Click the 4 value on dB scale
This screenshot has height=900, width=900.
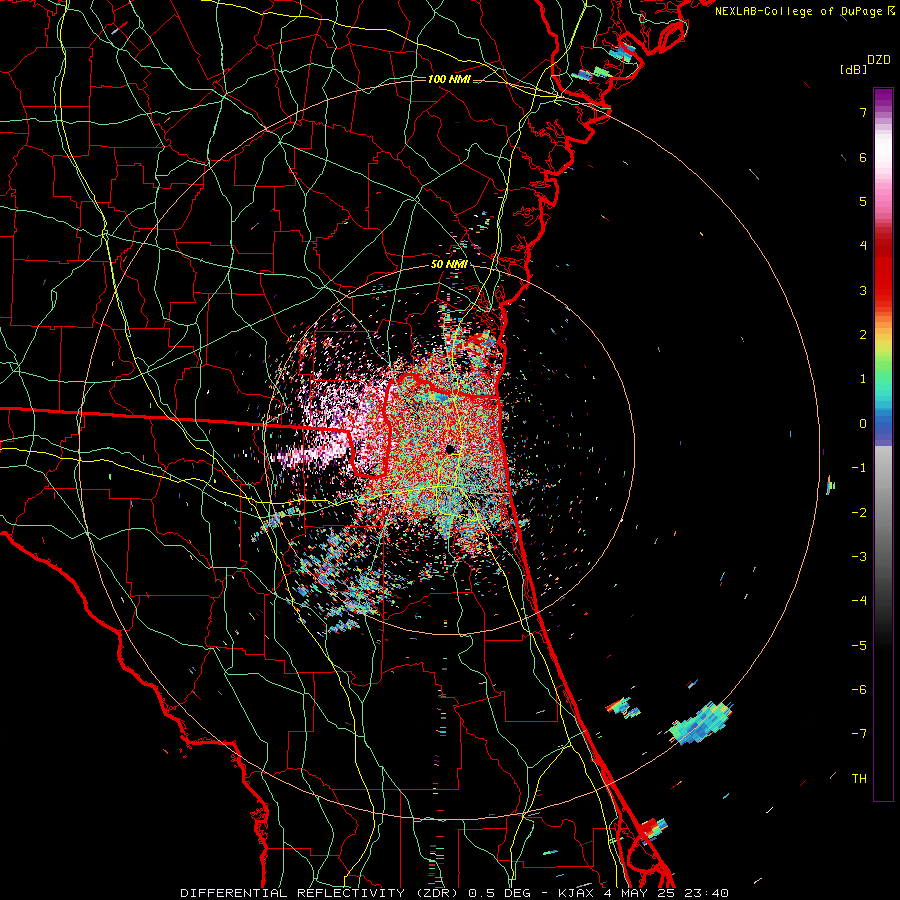(x=863, y=246)
